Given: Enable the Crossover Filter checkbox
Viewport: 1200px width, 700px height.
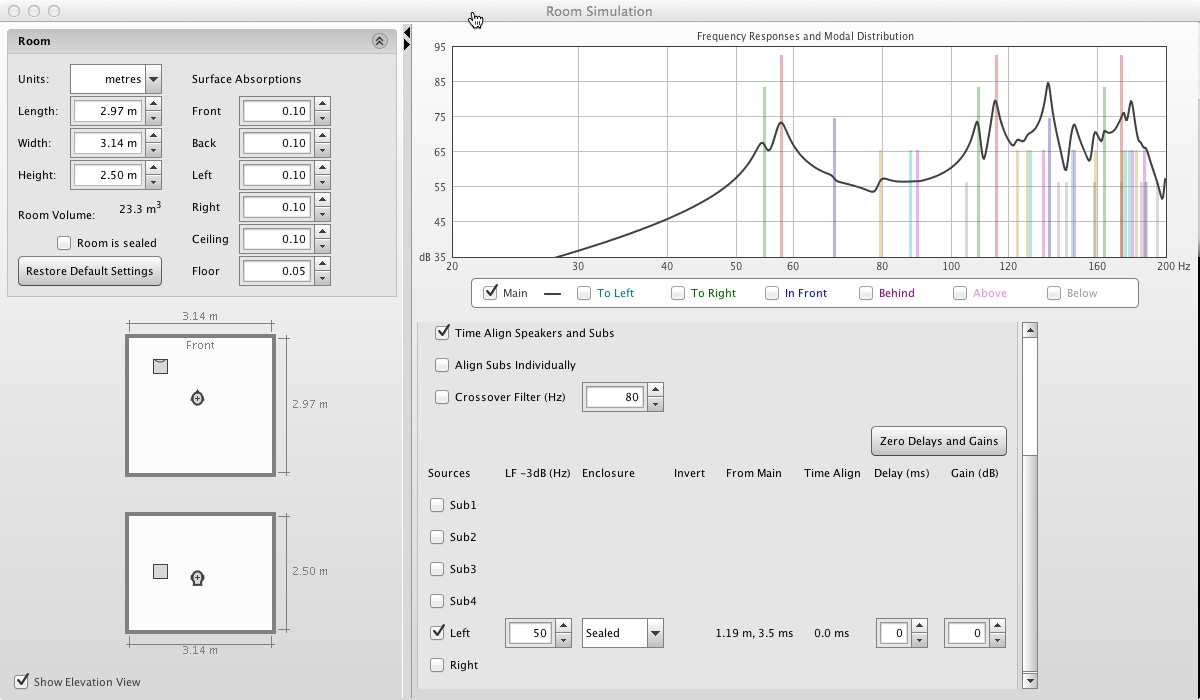Looking at the screenshot, I should click(x=442, y=397).
